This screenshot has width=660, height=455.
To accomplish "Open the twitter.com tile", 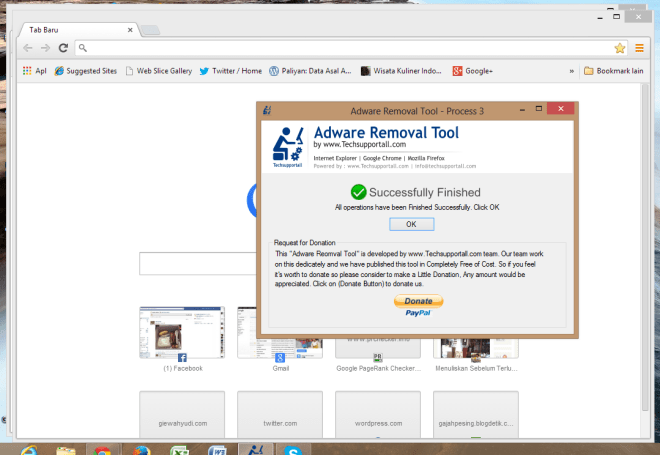I will click(x=280, y=415).
